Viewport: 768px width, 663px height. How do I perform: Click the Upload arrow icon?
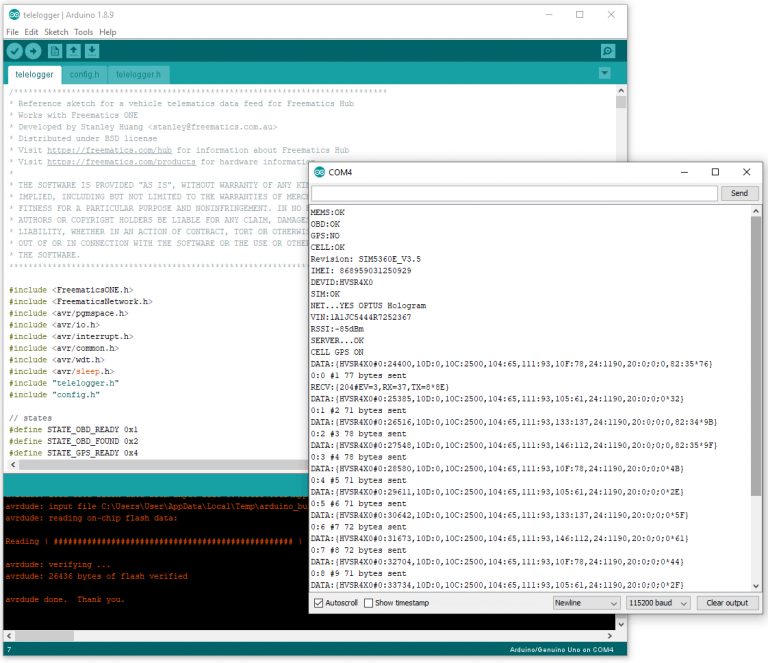(34, 51)
